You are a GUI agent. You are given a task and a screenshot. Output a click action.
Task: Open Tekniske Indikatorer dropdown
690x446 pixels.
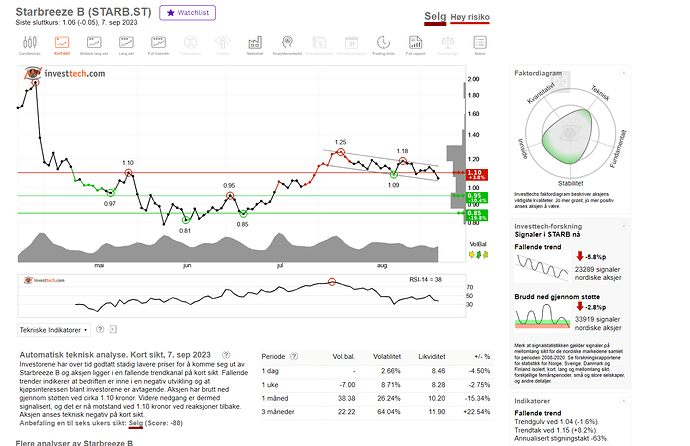click(54, 330)
